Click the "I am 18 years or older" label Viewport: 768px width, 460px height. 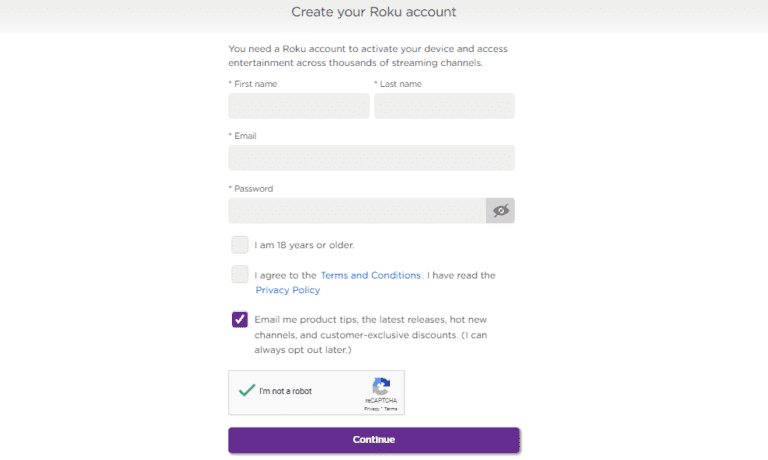tap(304, 245)
